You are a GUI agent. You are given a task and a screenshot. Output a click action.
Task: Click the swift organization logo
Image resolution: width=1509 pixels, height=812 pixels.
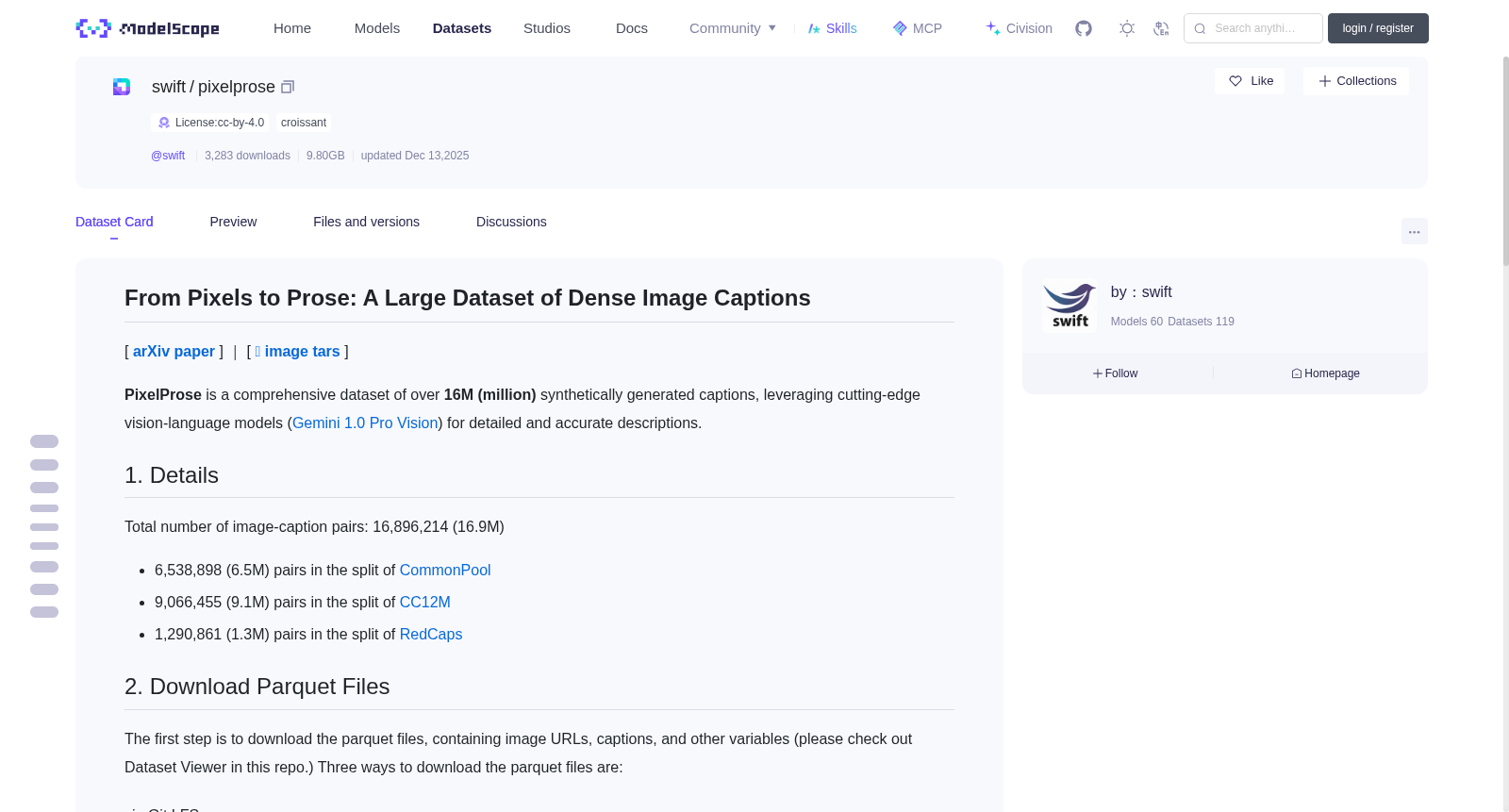point(1070,306)
